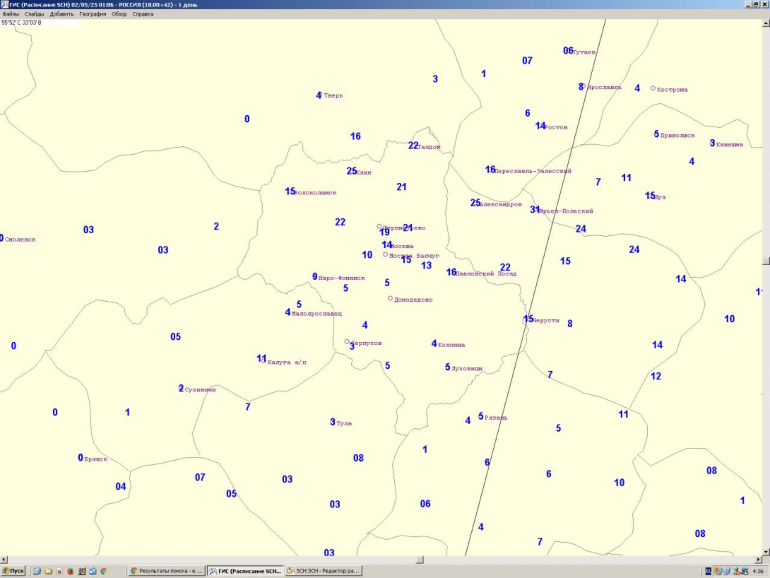Switch to SCH.SCH Редактор taskbar window
The height and width of the screenshot is (578, 770).
(x=323, y=571)
